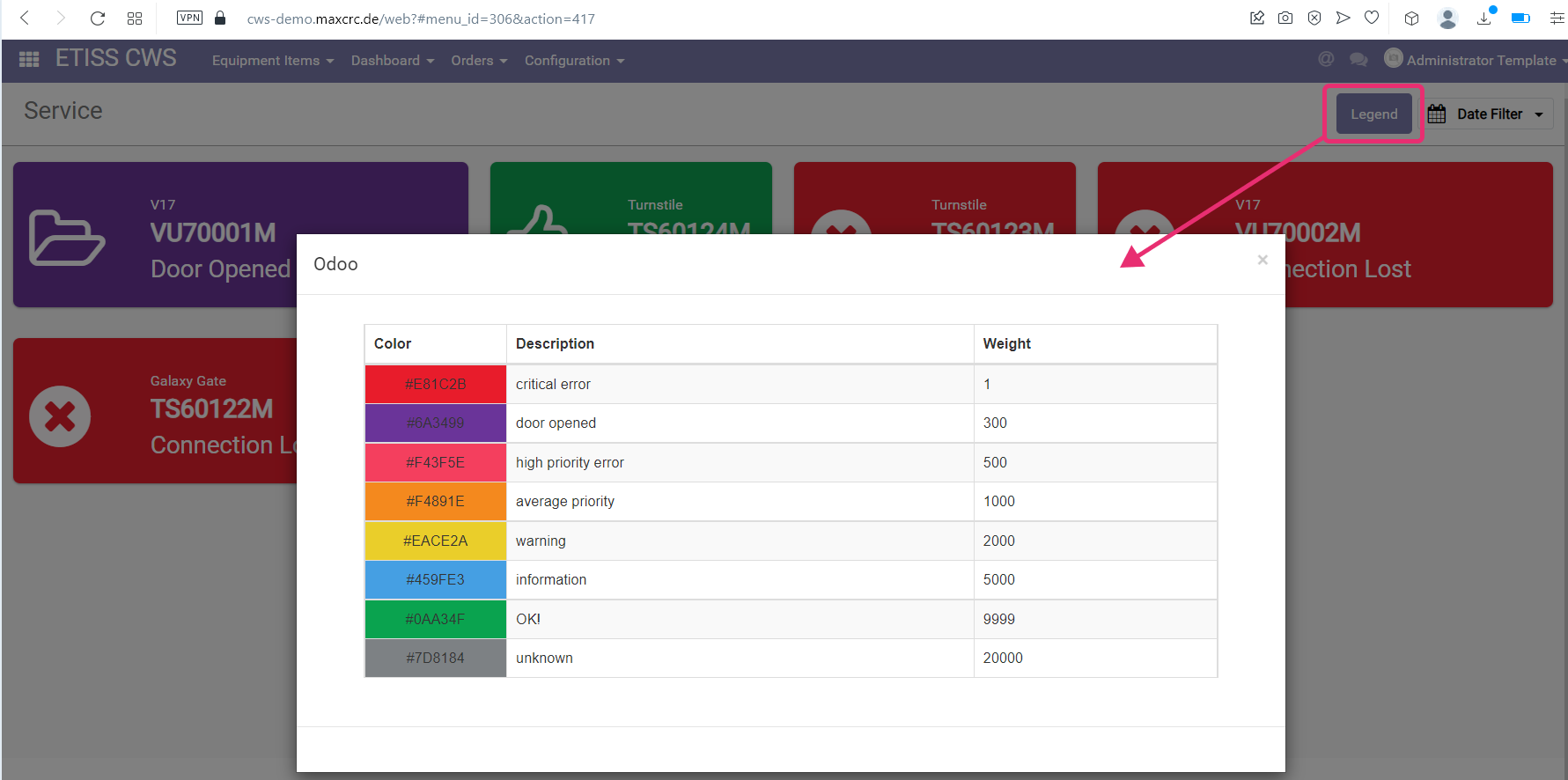Viewport: 1568px width, 780px height.
Task: Open the browser speed dial grid icon
Action: tap(135, 18)
